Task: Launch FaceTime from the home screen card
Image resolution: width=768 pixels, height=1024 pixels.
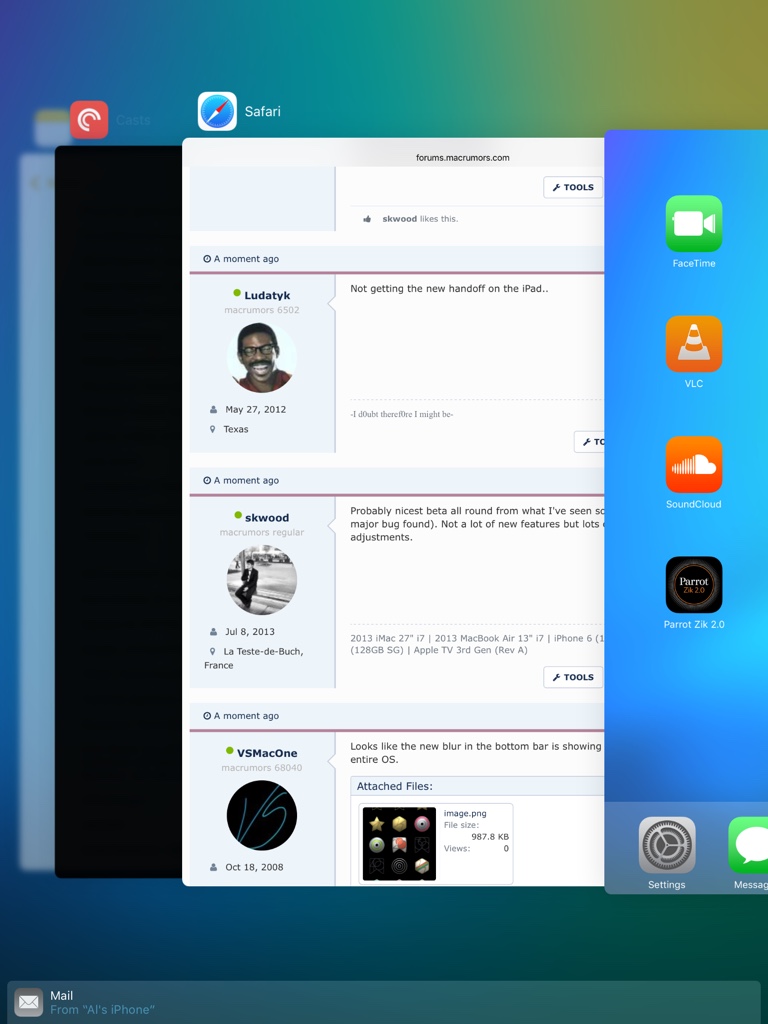Action: (694, 223)
